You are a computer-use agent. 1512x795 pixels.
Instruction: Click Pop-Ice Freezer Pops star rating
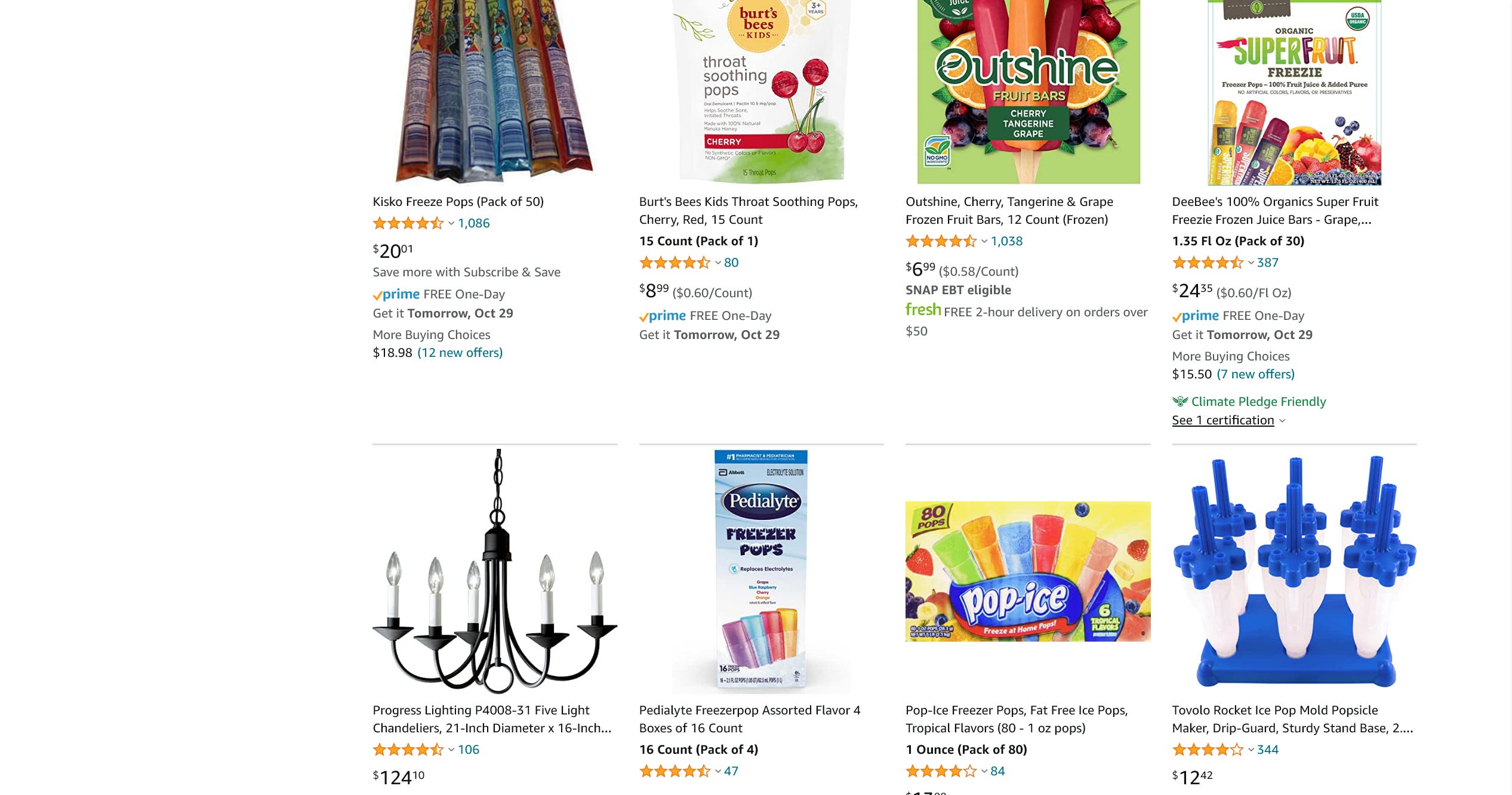(941, 771)
